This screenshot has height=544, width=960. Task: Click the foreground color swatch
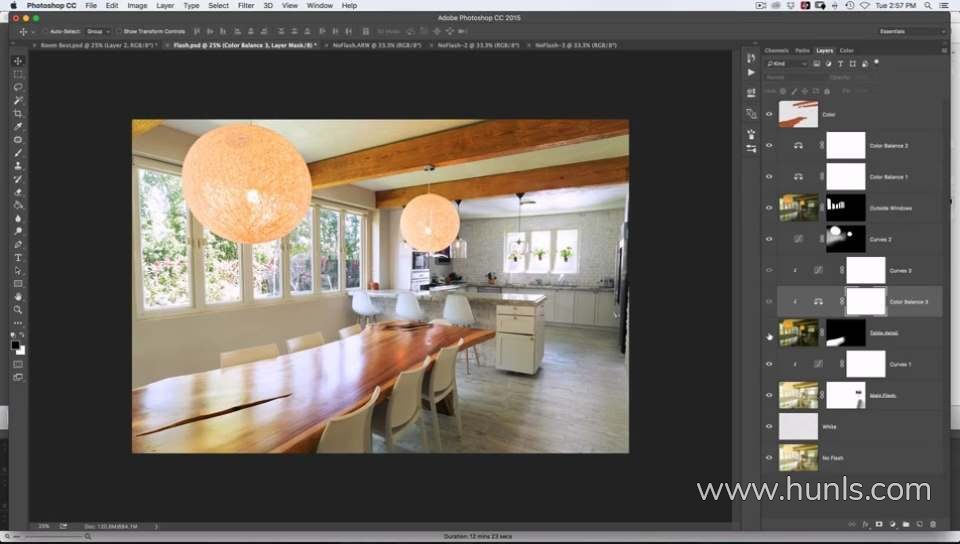15,346
